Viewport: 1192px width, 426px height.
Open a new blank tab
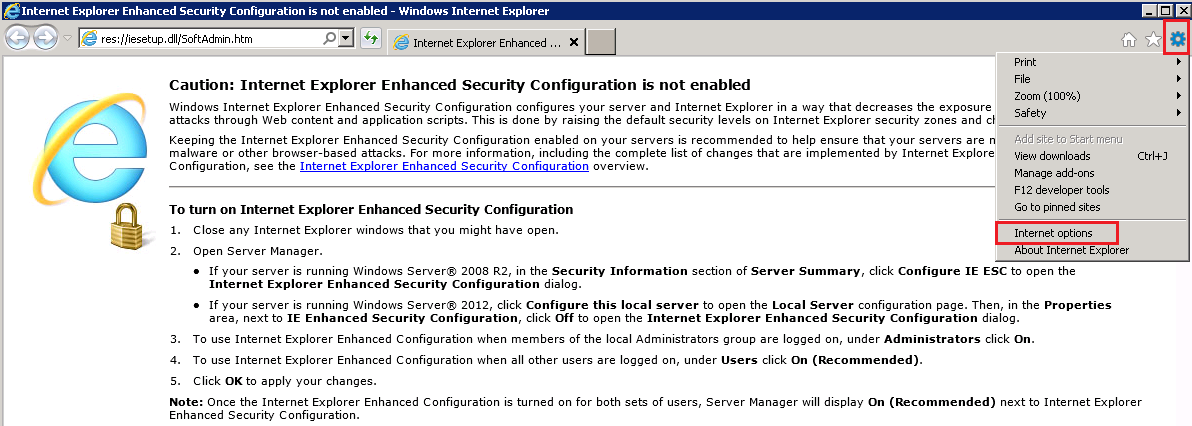[600, 42]
